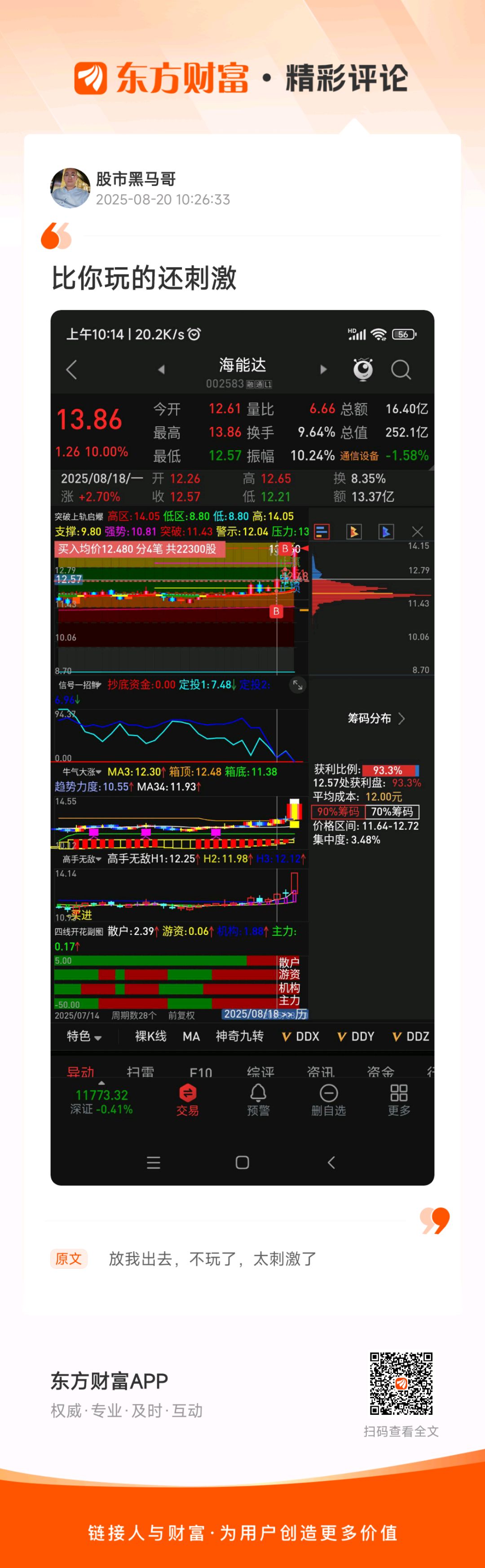
Task: Tap the 深证 11773.32 index ticker
Action: click(x=101, y=1102)
